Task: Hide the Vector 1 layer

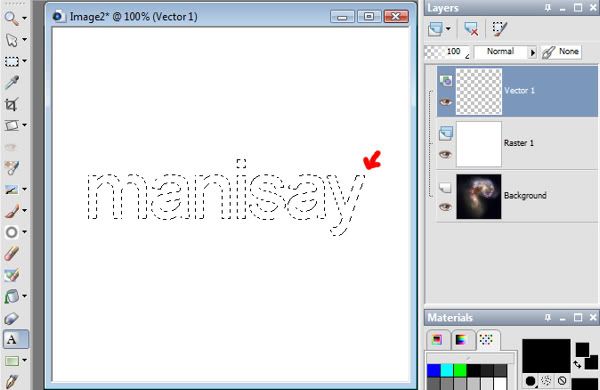Action: click(x=445, y=102)
